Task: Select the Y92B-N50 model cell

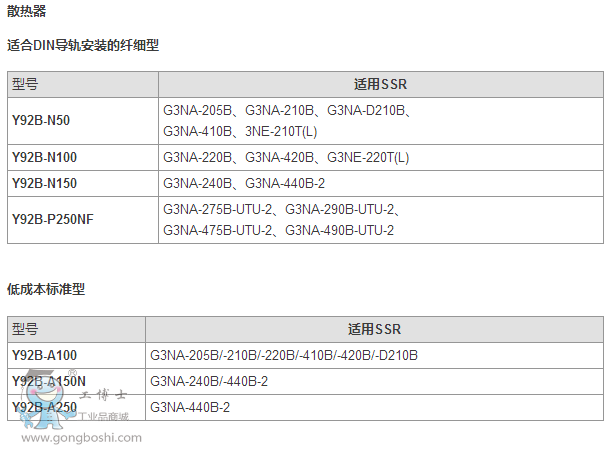Action: click(41, 121)
